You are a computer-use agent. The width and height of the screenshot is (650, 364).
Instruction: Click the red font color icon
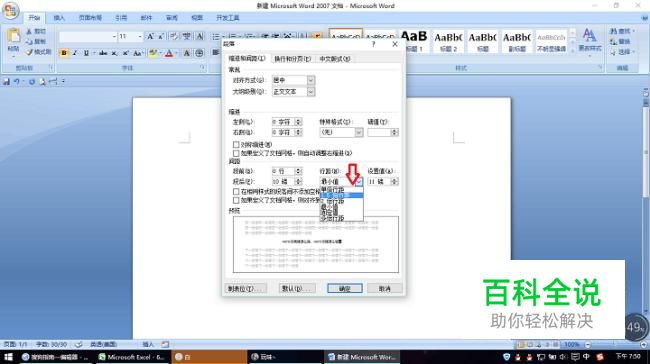(x=169, y=53)
